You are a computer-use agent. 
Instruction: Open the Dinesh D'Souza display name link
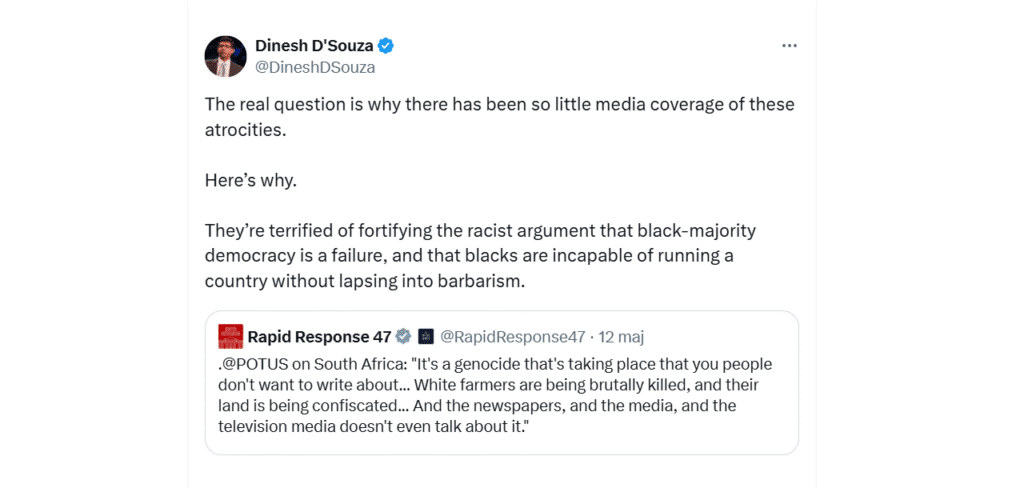(x=313, y=46)
